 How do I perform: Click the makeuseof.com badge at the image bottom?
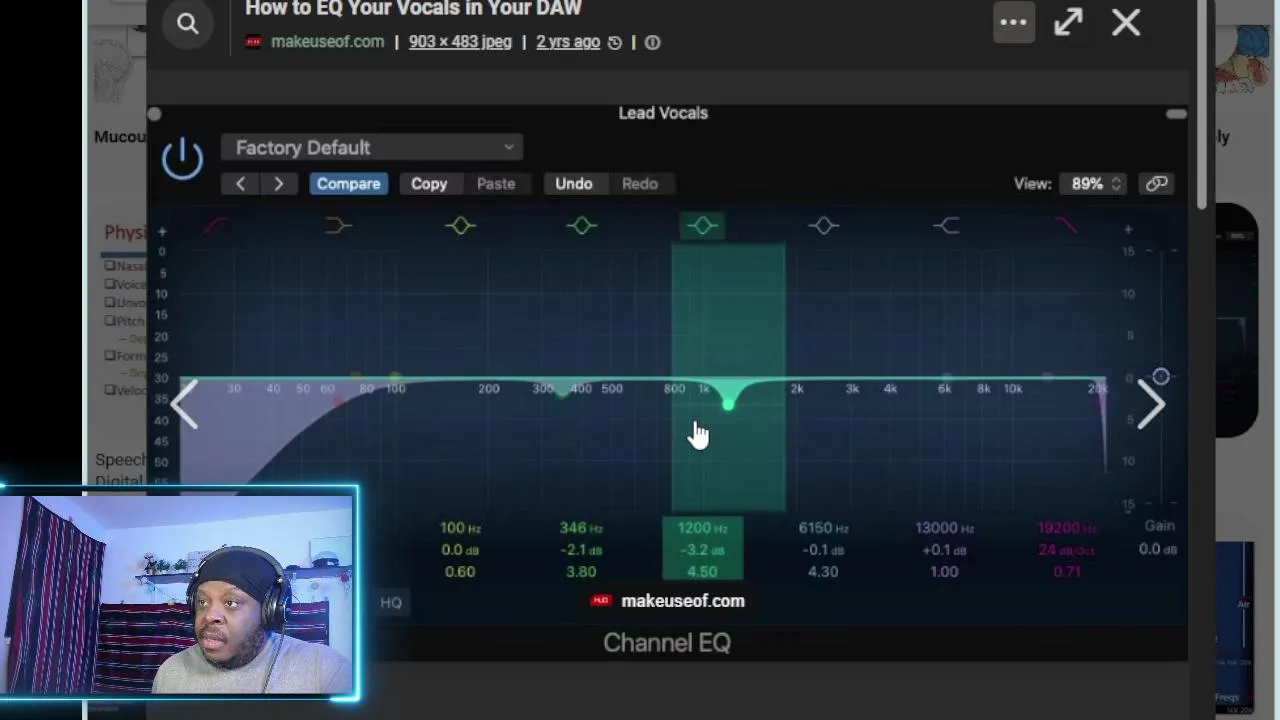click(668, 601)
